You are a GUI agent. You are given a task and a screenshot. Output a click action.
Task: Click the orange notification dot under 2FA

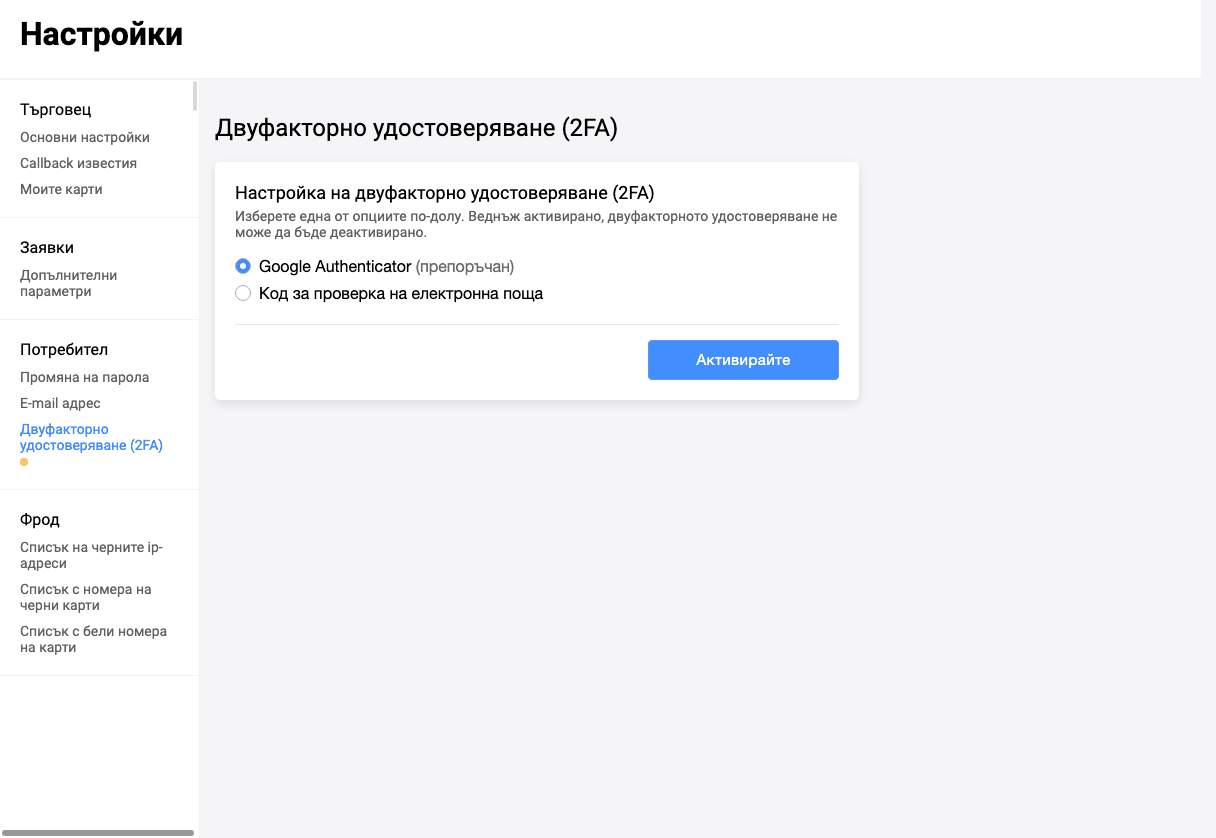point(24,462)
